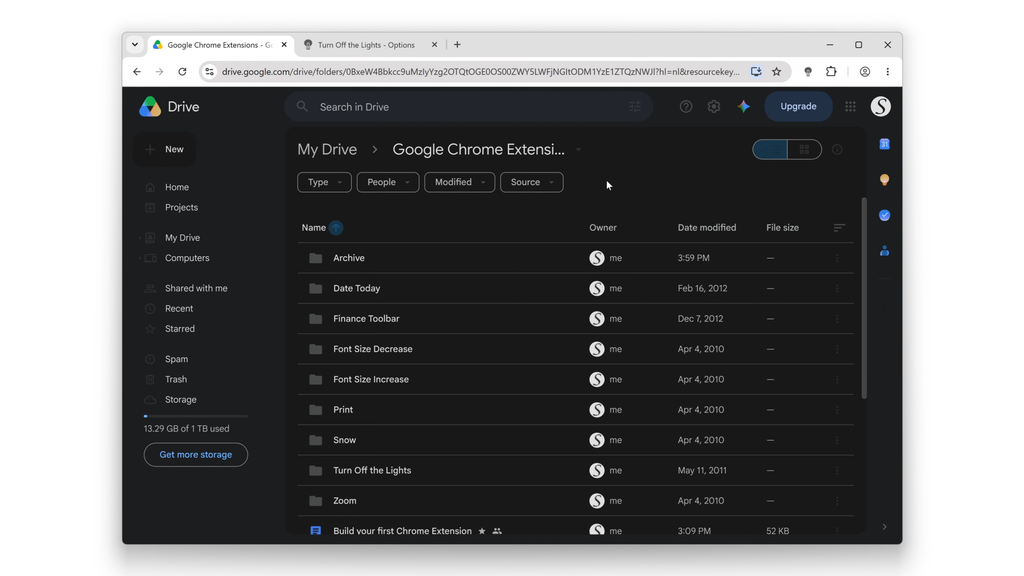Open Contacts side panel icon
This screenshot has width=1024, height=576.
point(884,251)
